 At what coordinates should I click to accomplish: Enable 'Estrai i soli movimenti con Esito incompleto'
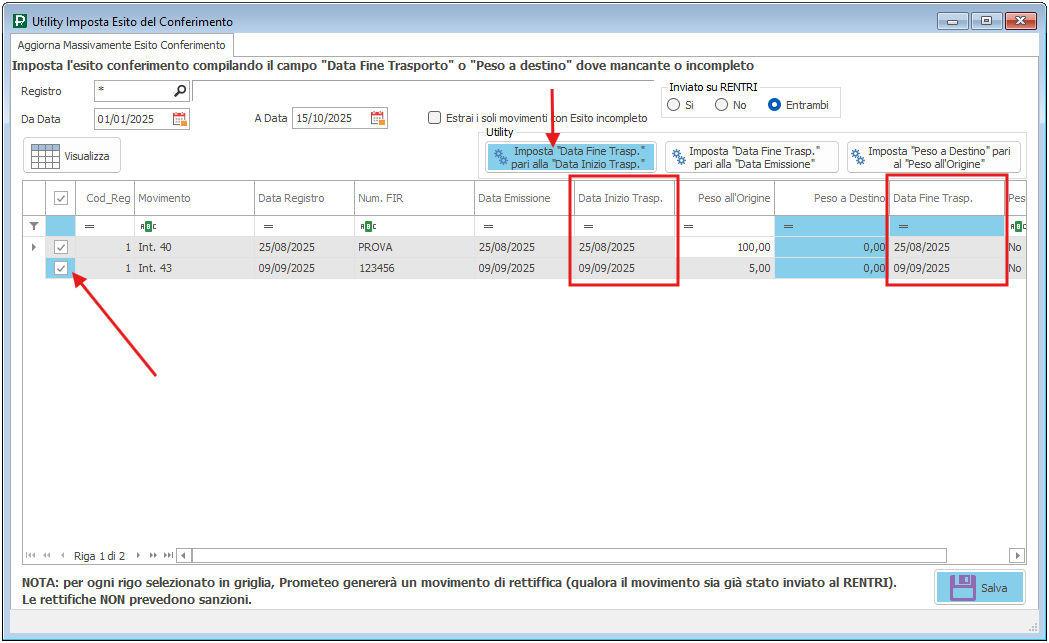click(434, 118)
